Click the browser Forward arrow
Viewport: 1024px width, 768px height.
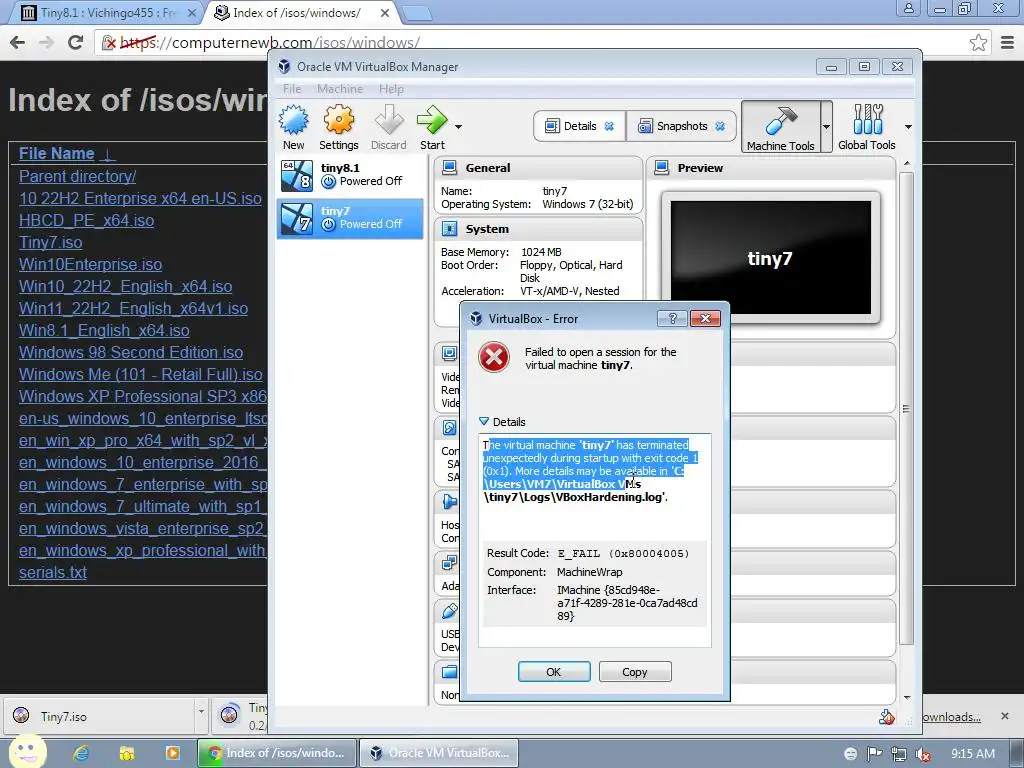(46, 42)
